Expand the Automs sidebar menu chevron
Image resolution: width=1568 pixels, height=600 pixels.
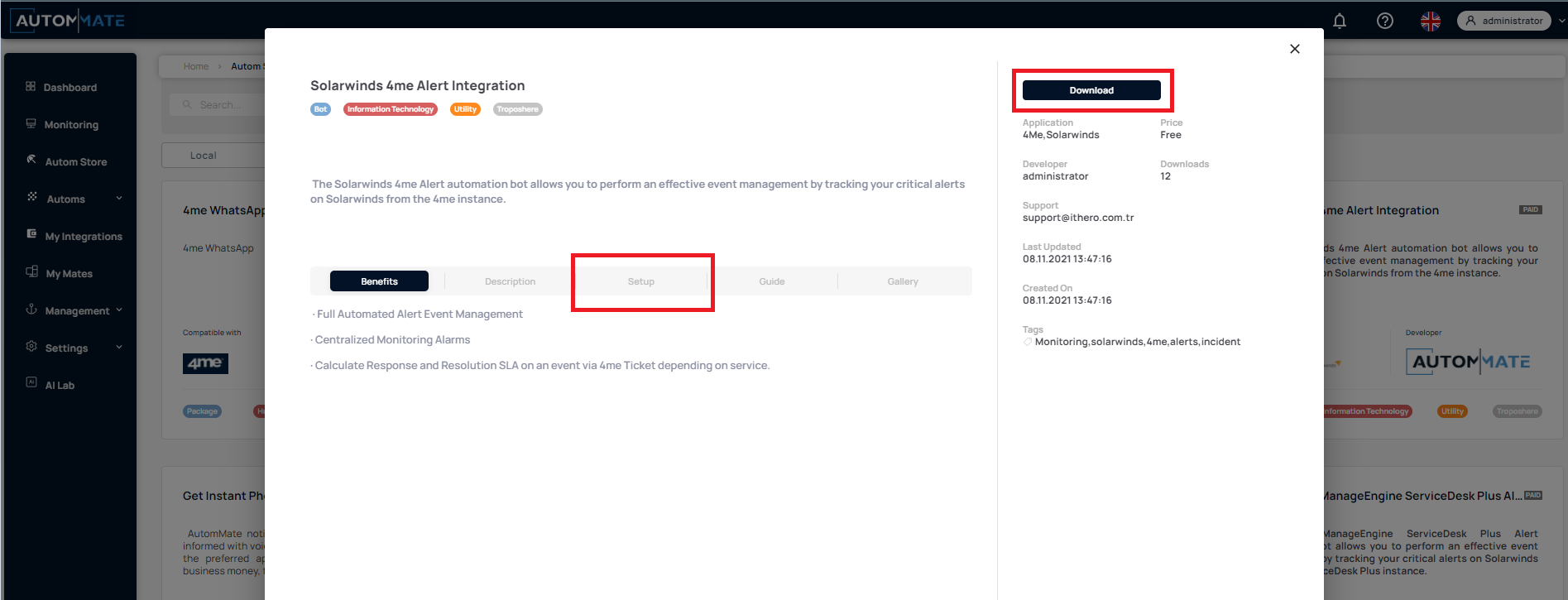click(119, 198)
